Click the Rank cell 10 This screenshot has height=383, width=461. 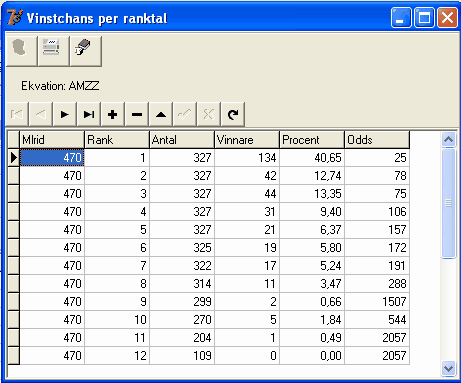117,319
